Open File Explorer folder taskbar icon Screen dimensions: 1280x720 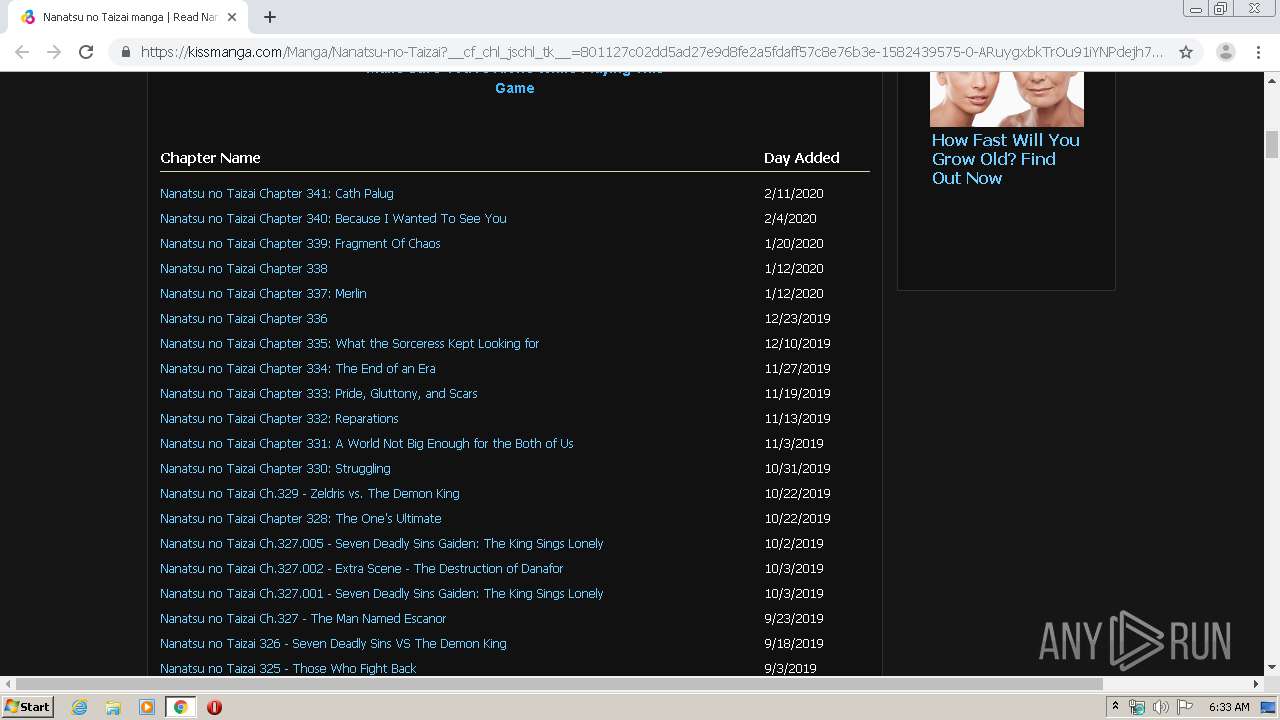113,707
